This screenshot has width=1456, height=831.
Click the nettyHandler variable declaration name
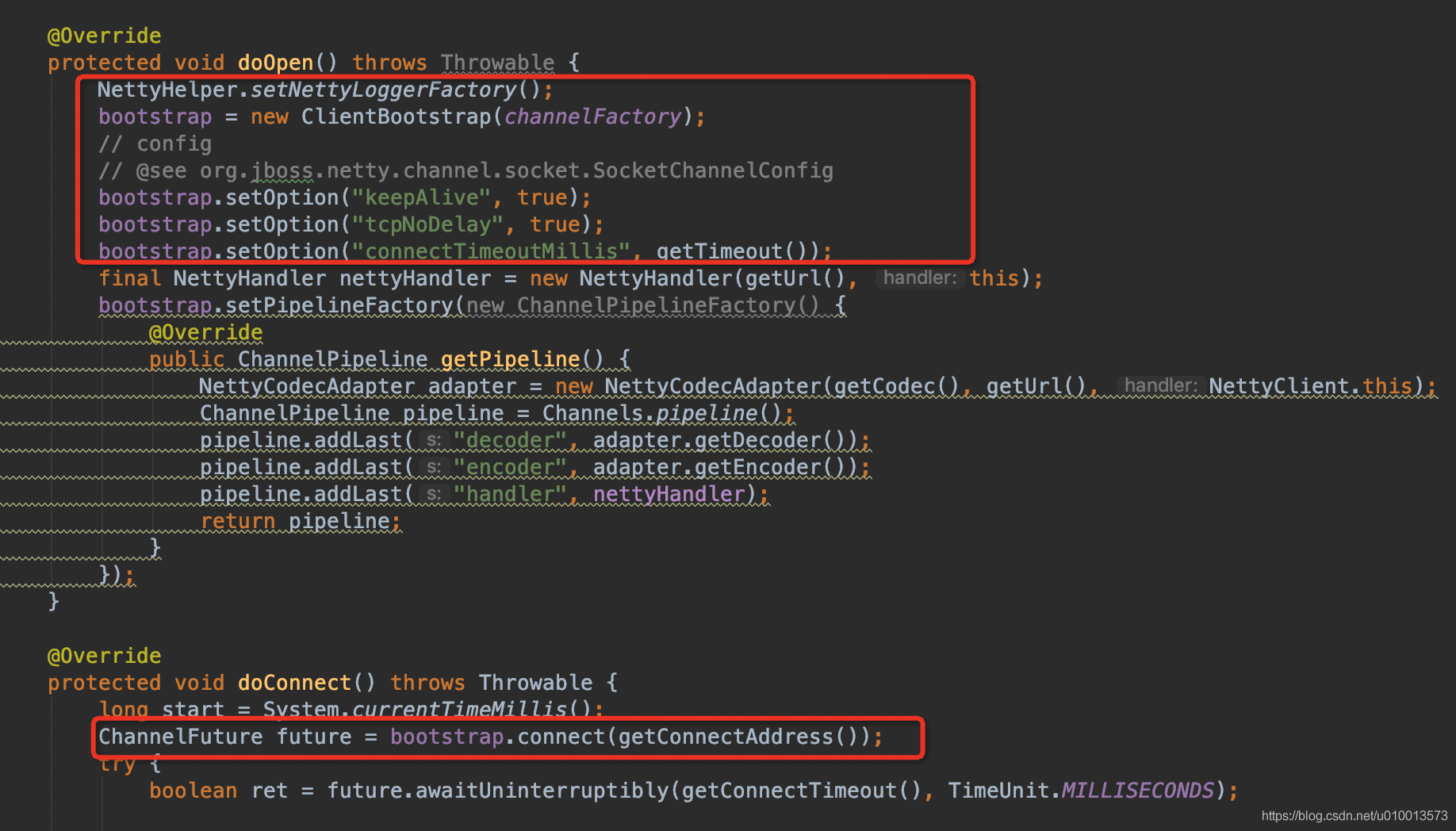click(x=415, y=278)
